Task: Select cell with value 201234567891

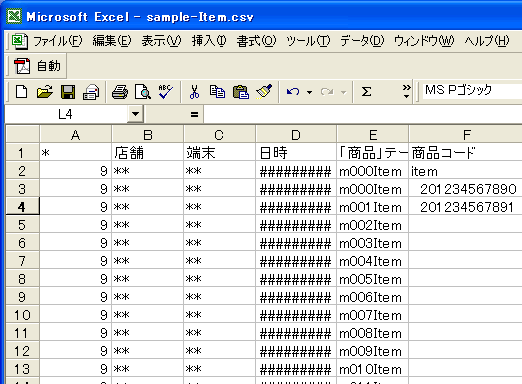Action: click(466, 207)
